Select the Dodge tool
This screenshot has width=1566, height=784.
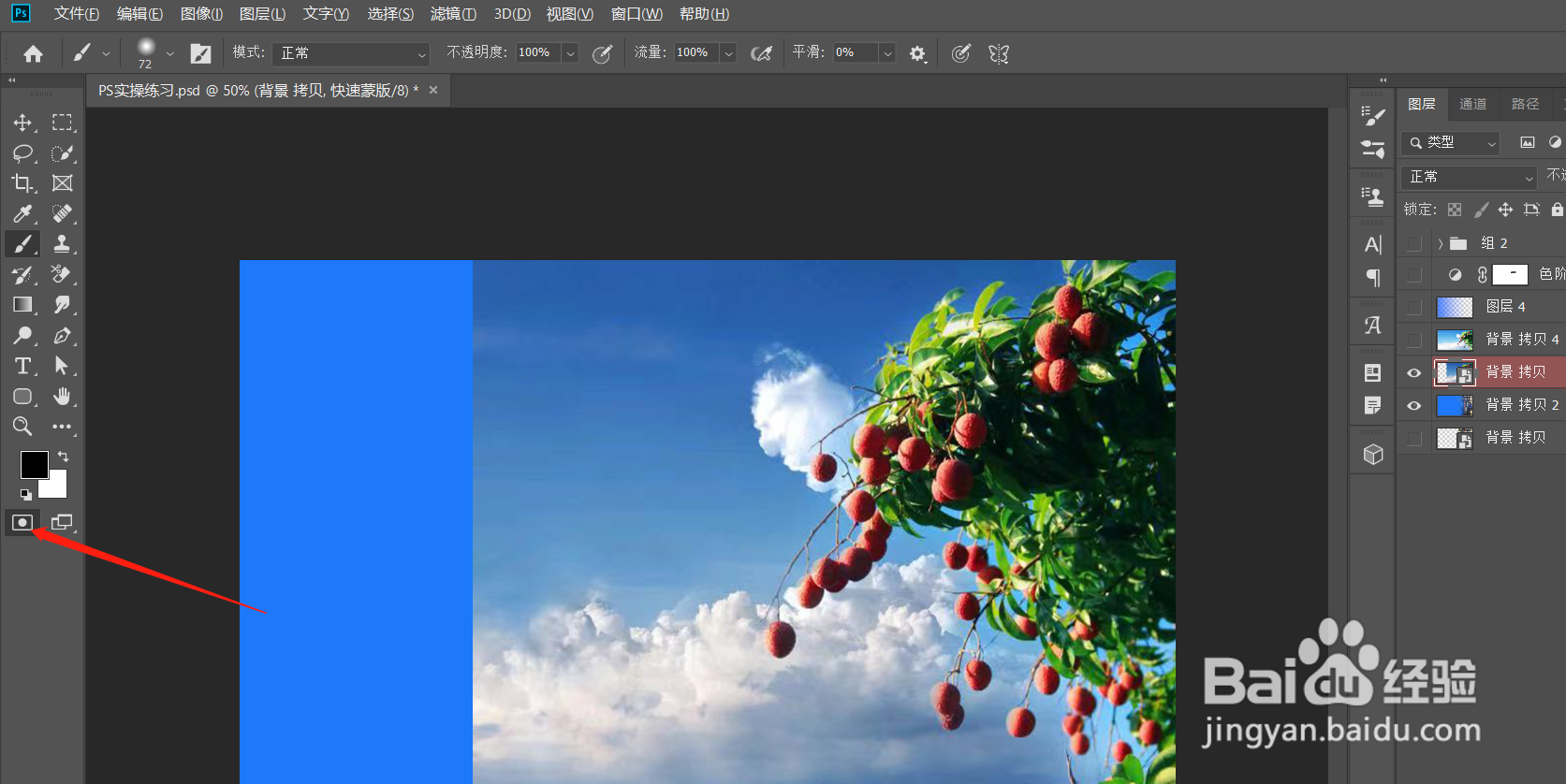point(22,335)
